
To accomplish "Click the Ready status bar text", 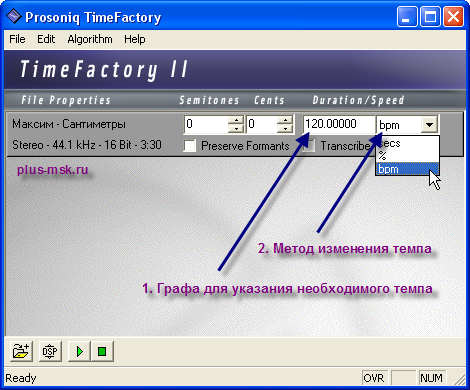I will pyautogui.click(x=21, y=378).
